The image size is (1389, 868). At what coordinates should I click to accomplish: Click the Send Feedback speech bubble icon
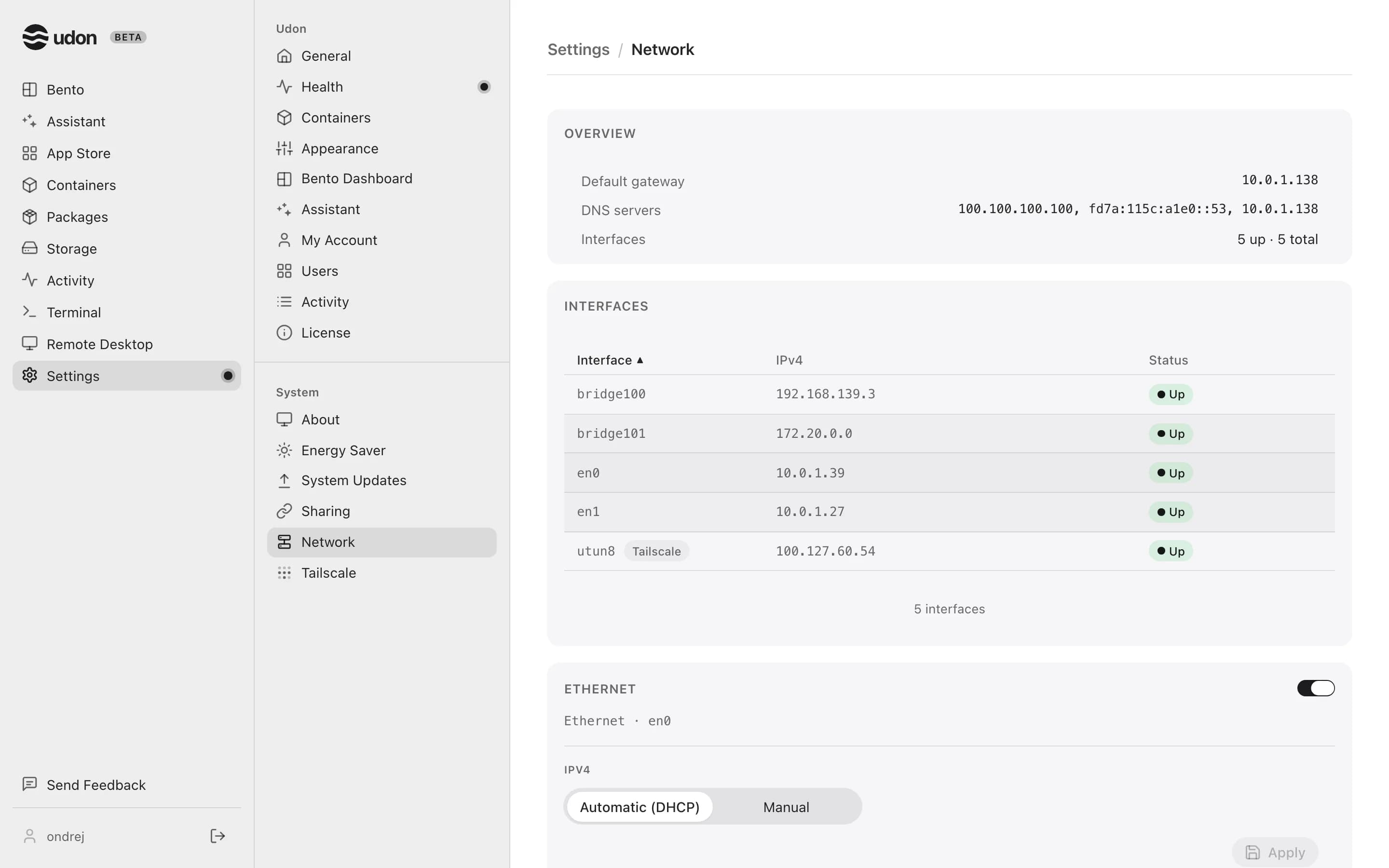tap(29, 784)
